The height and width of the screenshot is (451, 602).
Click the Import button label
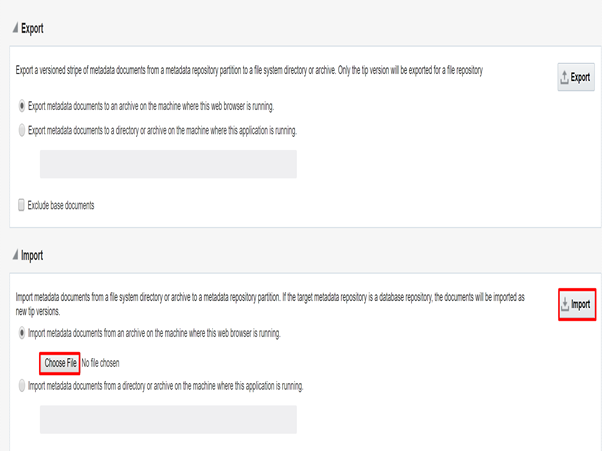(x=580, y=304)
